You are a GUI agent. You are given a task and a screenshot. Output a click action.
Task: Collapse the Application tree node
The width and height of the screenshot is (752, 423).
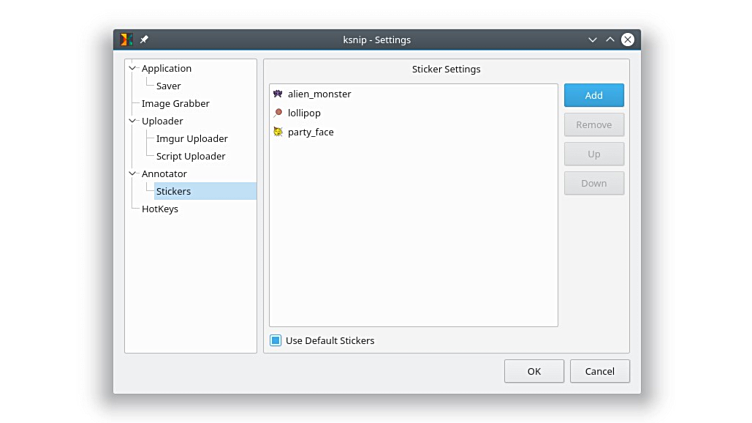pos(133,69)
